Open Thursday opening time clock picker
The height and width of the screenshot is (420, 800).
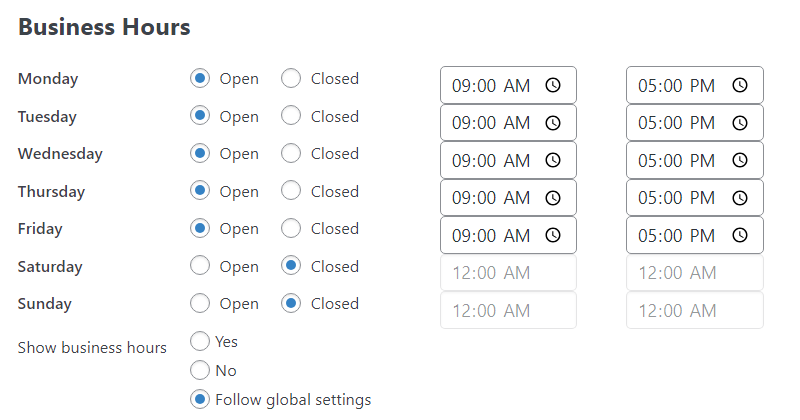553,198
